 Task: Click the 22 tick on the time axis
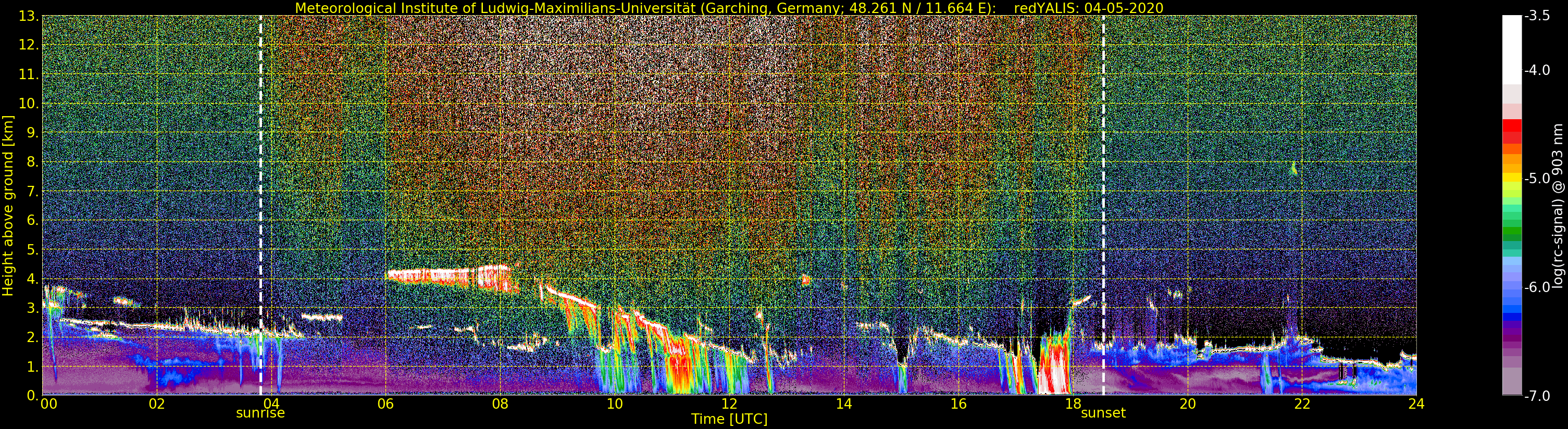[x=1302, y=404]
